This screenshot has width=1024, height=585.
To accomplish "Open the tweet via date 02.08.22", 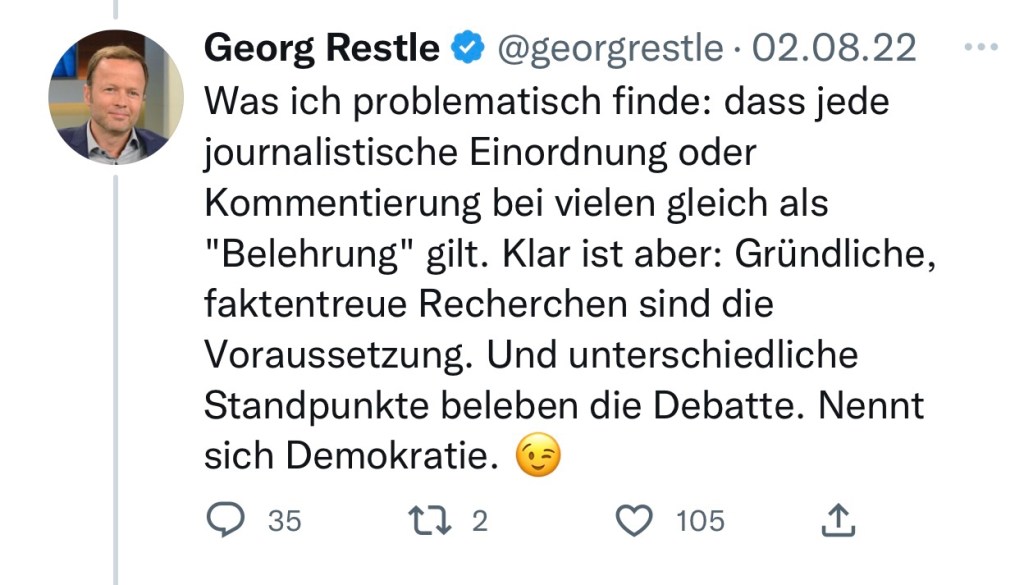I will coord(833,47).
